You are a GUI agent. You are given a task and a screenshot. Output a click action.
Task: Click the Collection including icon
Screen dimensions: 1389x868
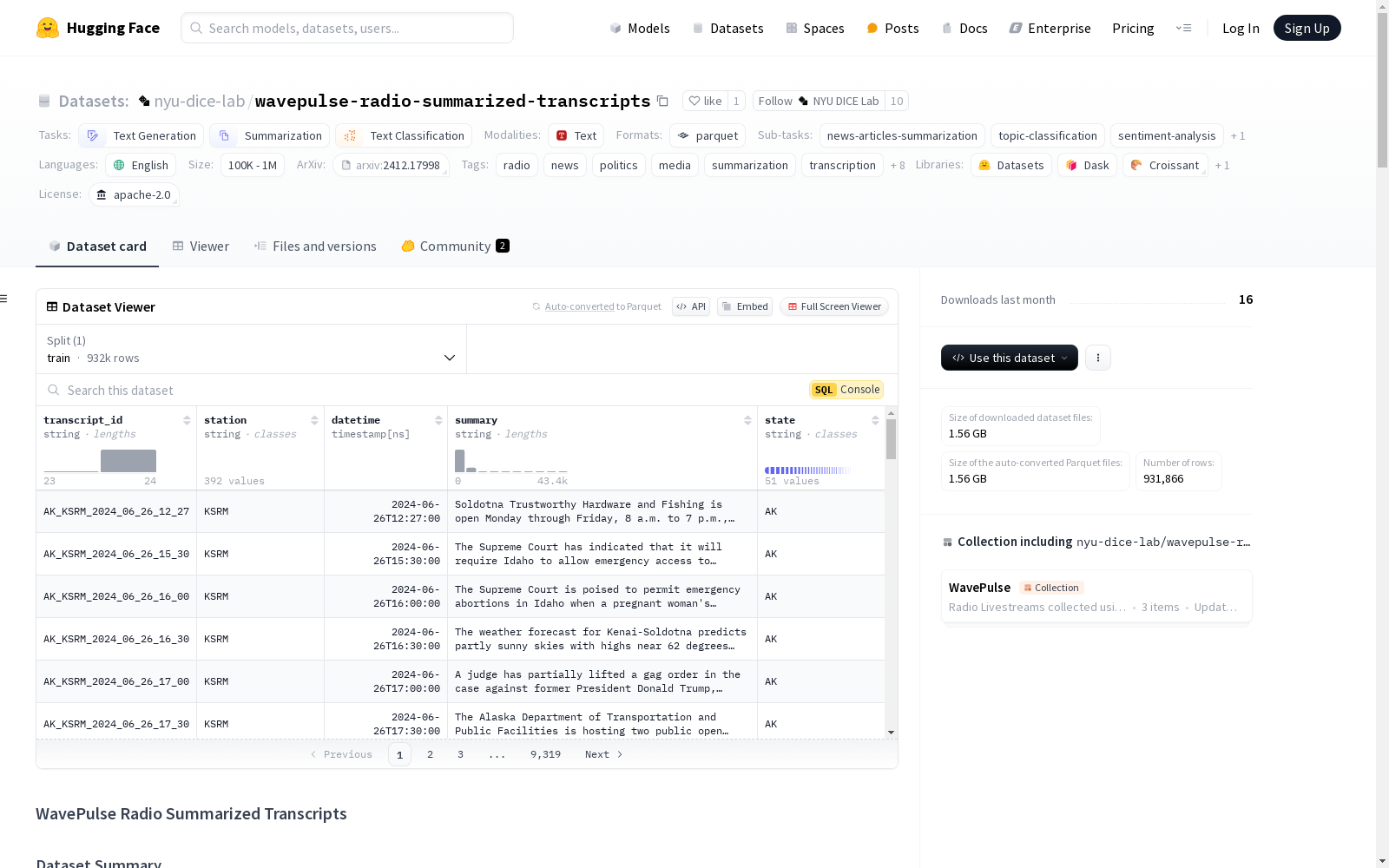tap(947, 542)
